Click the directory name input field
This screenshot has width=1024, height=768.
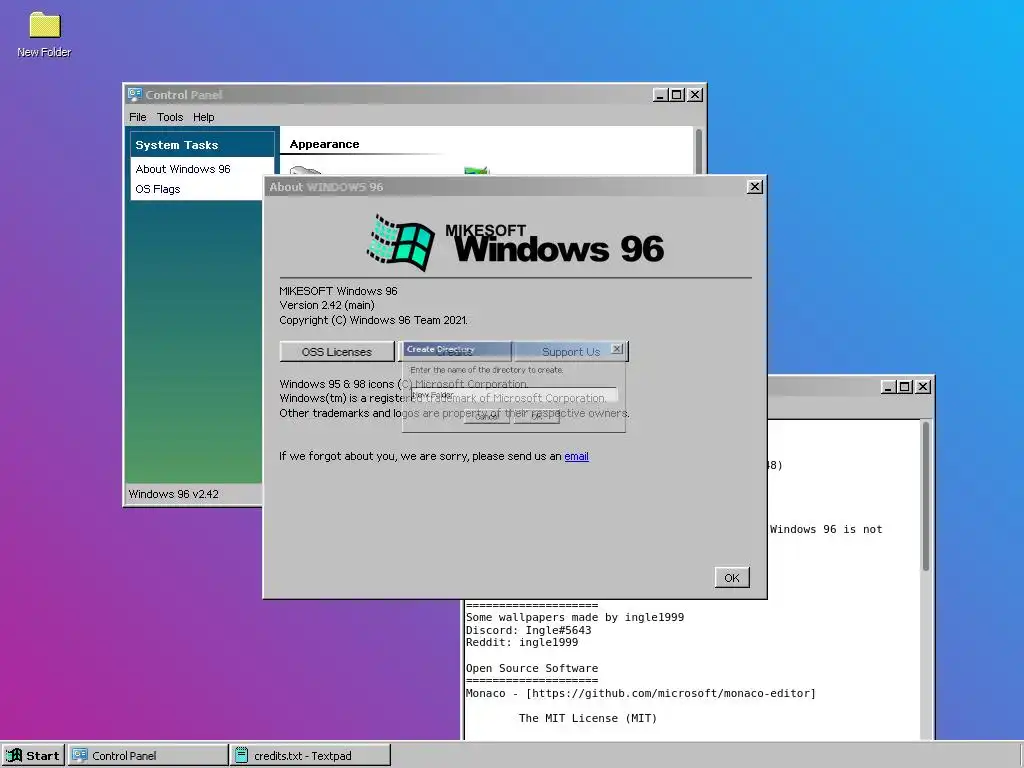click(513, 394)
